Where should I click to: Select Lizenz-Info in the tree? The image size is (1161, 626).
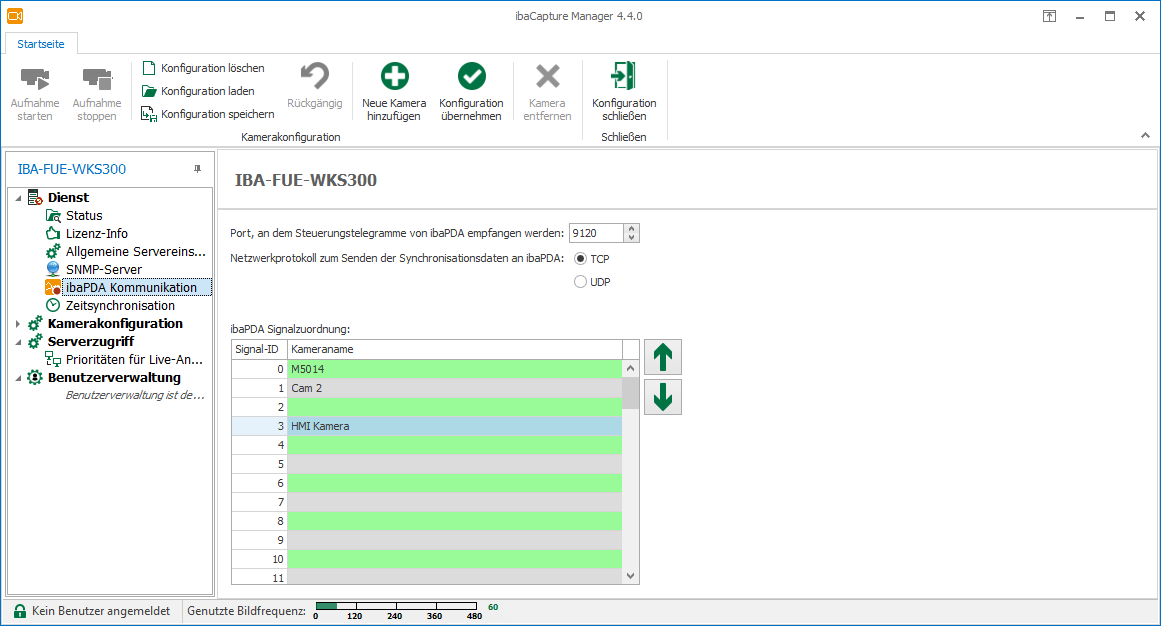click(x=96, y=234)
